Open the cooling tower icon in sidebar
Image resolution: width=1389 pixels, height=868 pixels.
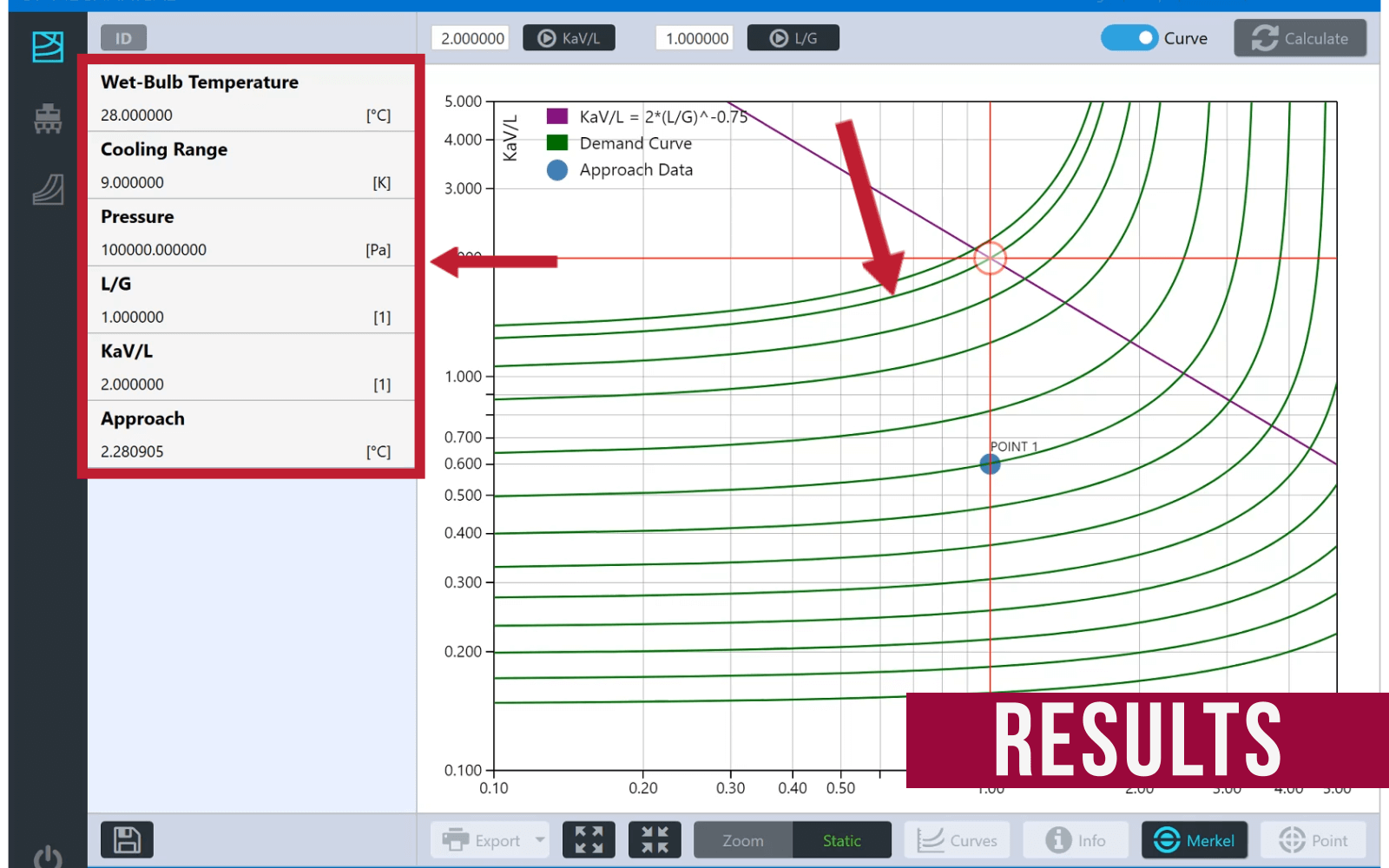click(48, 119)
